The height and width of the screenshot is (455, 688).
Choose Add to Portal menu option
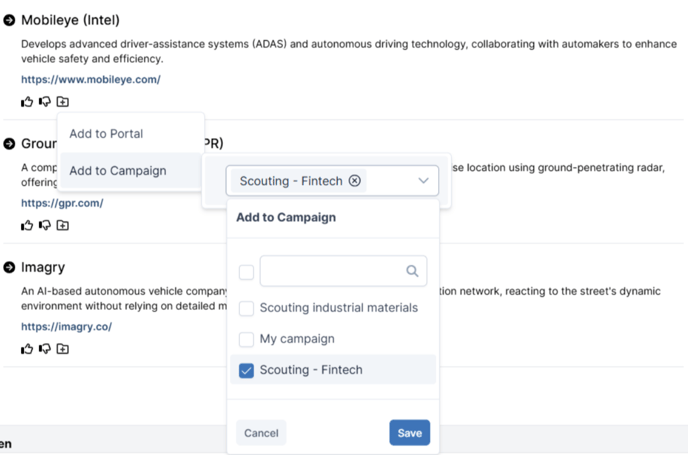tap(131, 133)
